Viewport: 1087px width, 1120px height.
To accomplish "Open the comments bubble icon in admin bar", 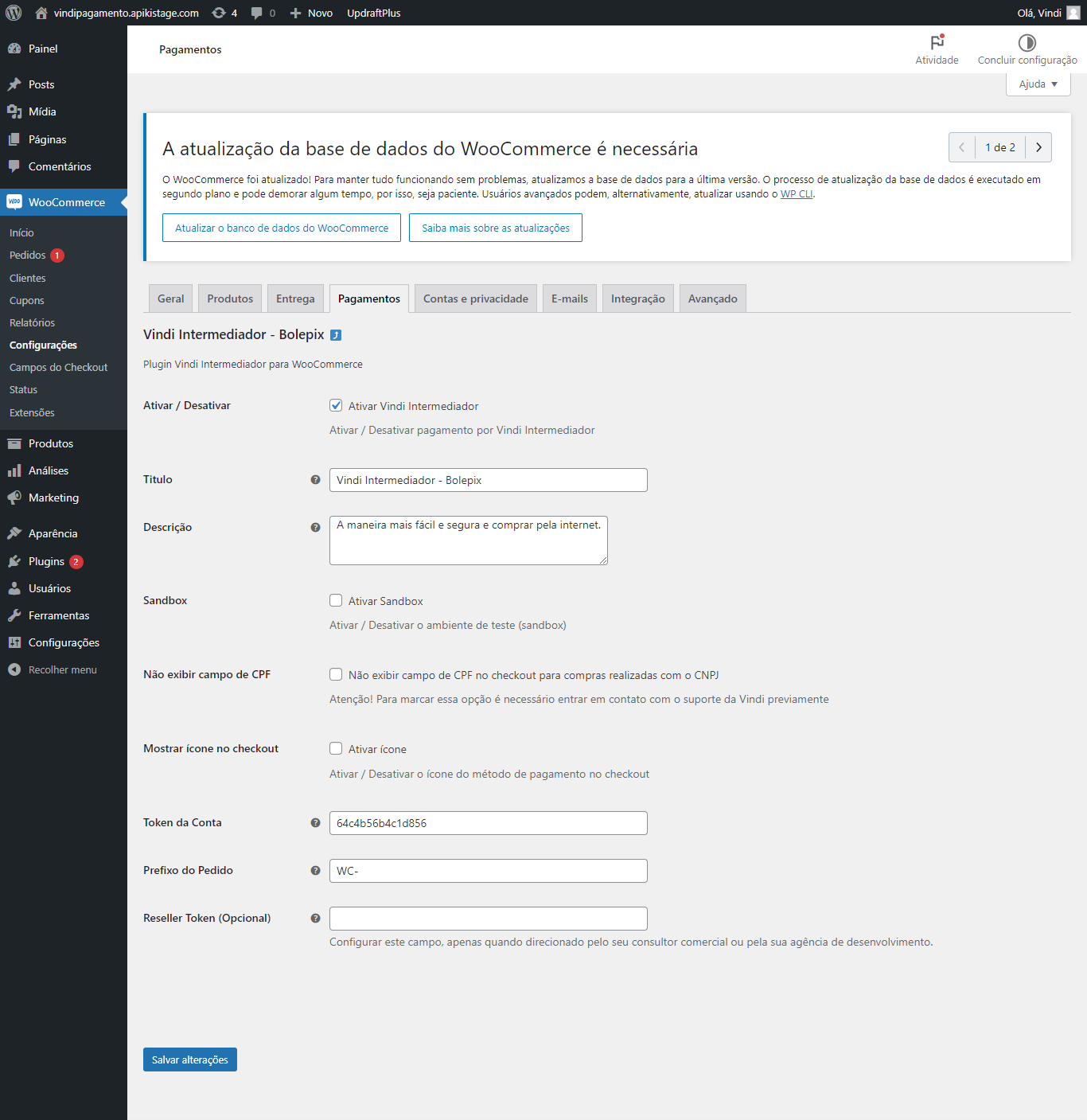I will [x=257, y=13].
